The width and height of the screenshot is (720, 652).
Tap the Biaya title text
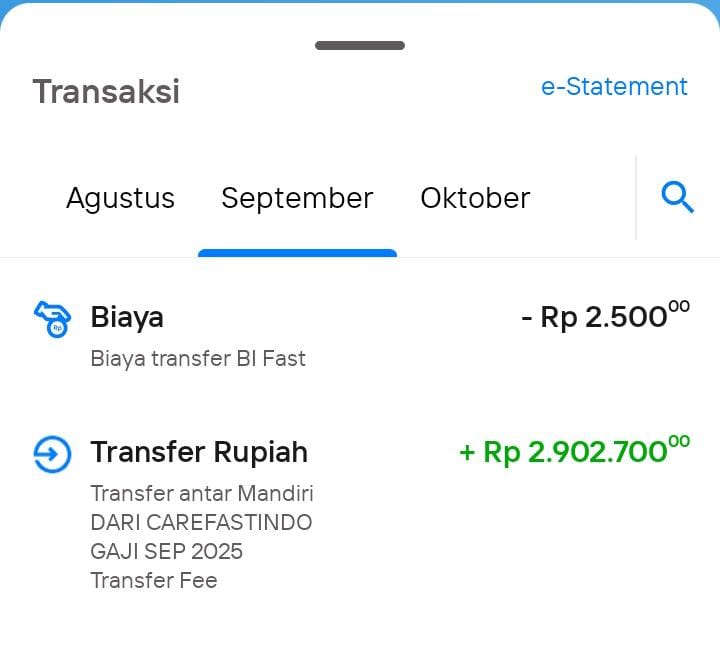(x=127, y=317)
